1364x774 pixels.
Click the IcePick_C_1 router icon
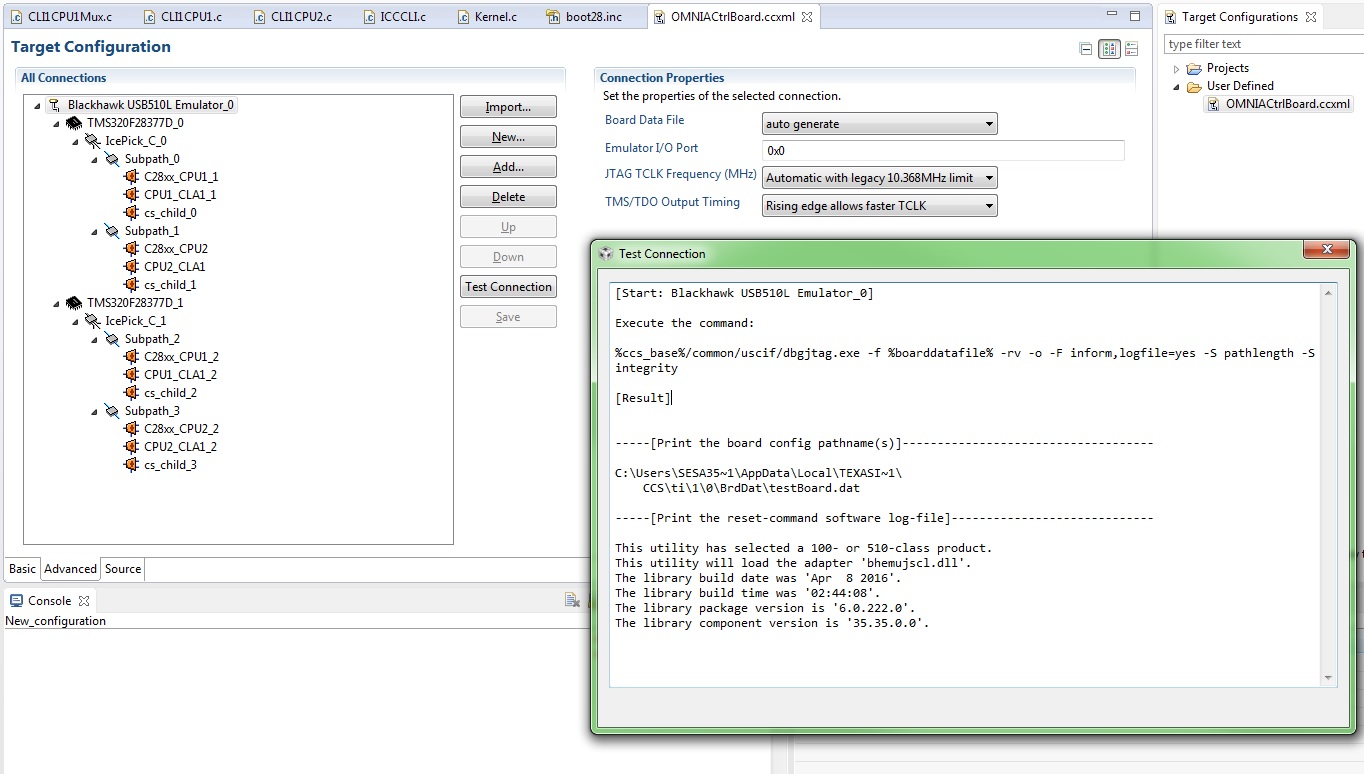point(93,321)
